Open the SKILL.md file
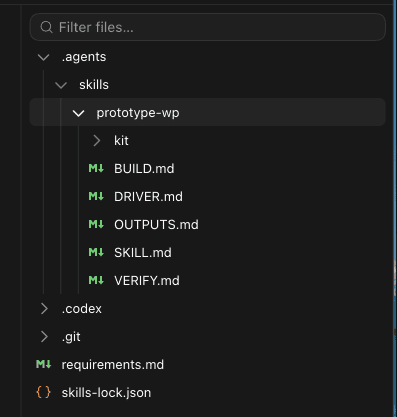 143,253
